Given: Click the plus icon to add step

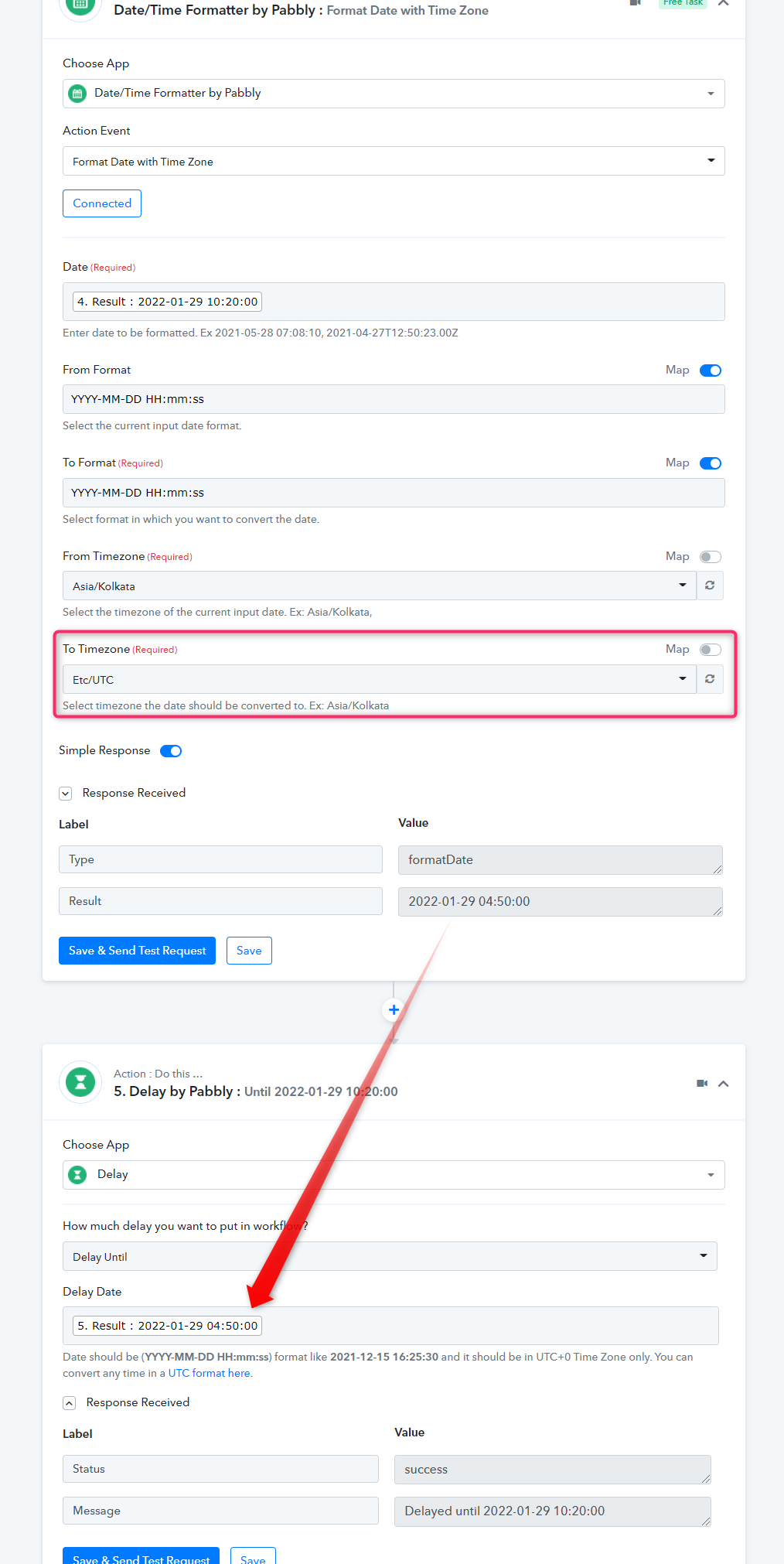Looking at the screenshot, I should pyautogui.click(x=394, y=1009).
